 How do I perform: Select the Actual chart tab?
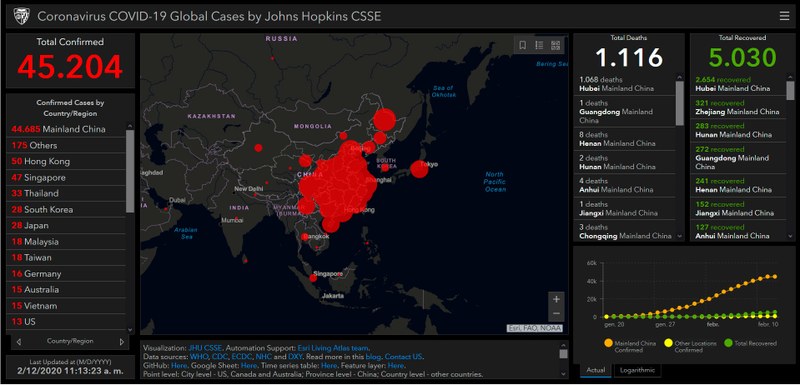click(596, 370)
